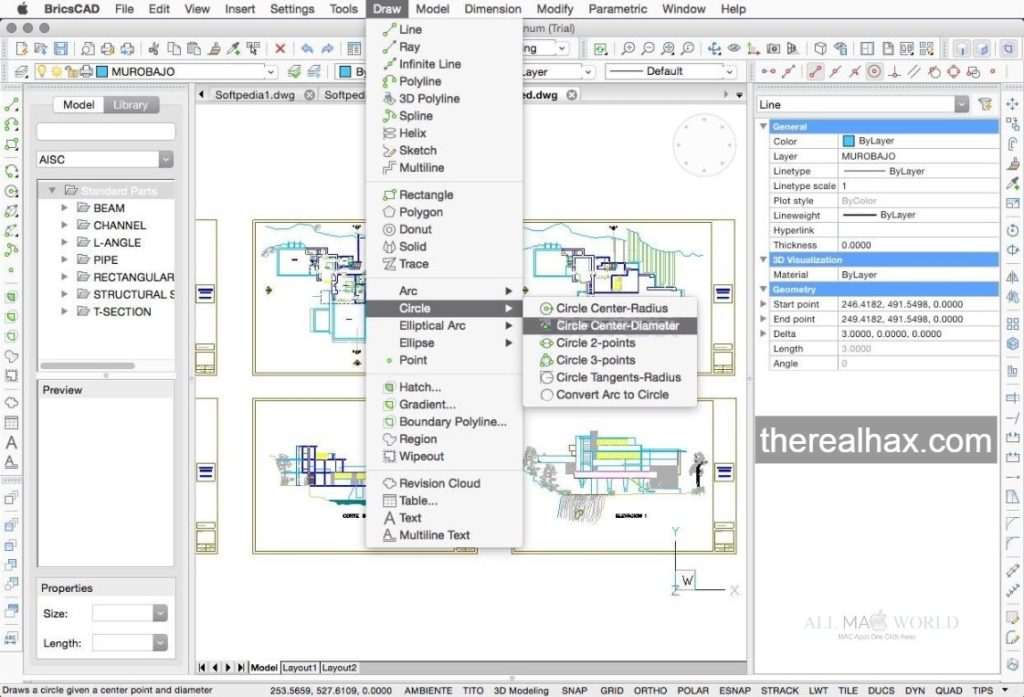Screen dimensions: 1024x697
Task: Toggle STRACK in status bar
Action: [x=780, y=690]
